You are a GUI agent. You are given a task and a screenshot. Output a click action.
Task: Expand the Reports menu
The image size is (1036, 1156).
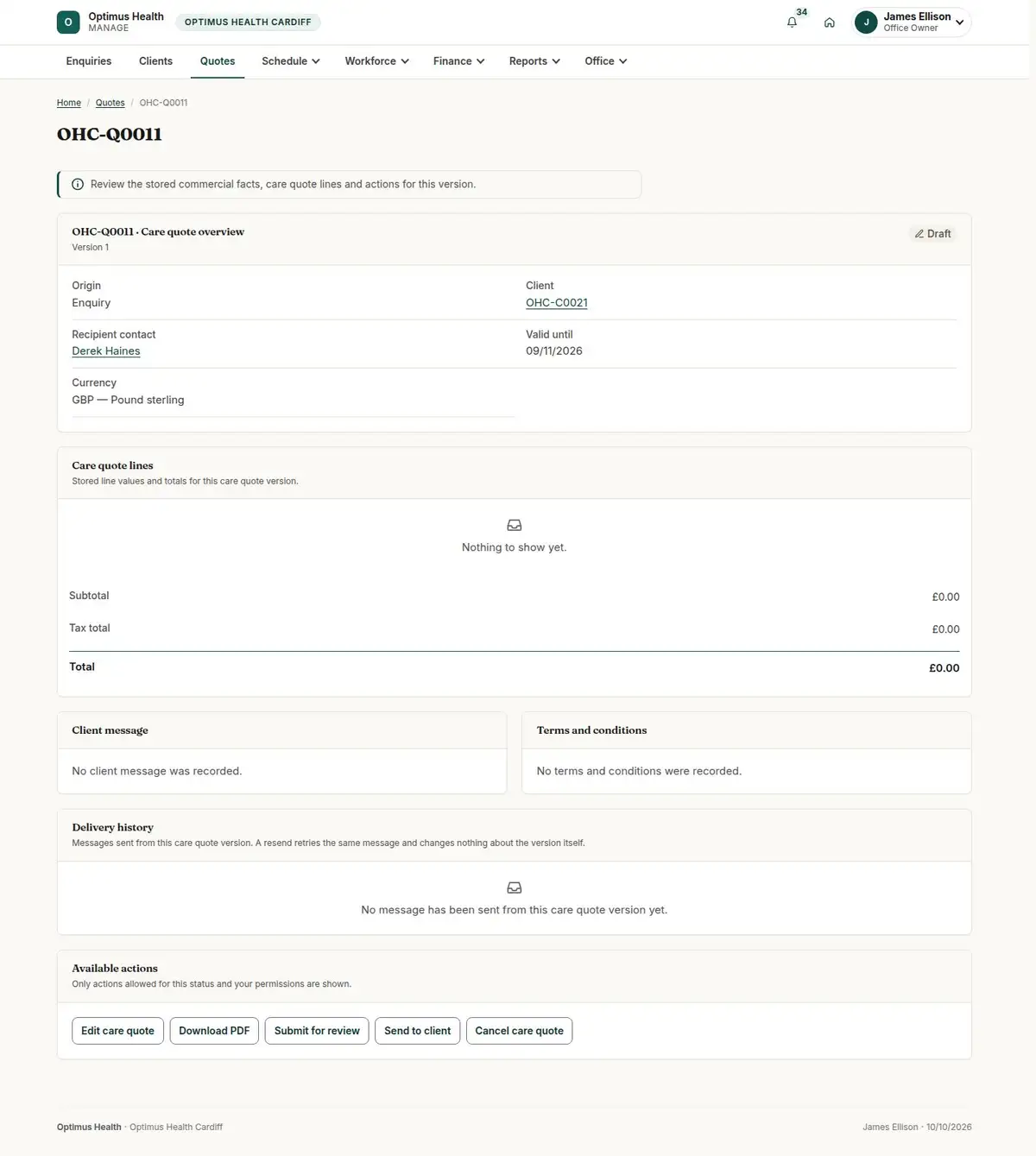[534, 61]
